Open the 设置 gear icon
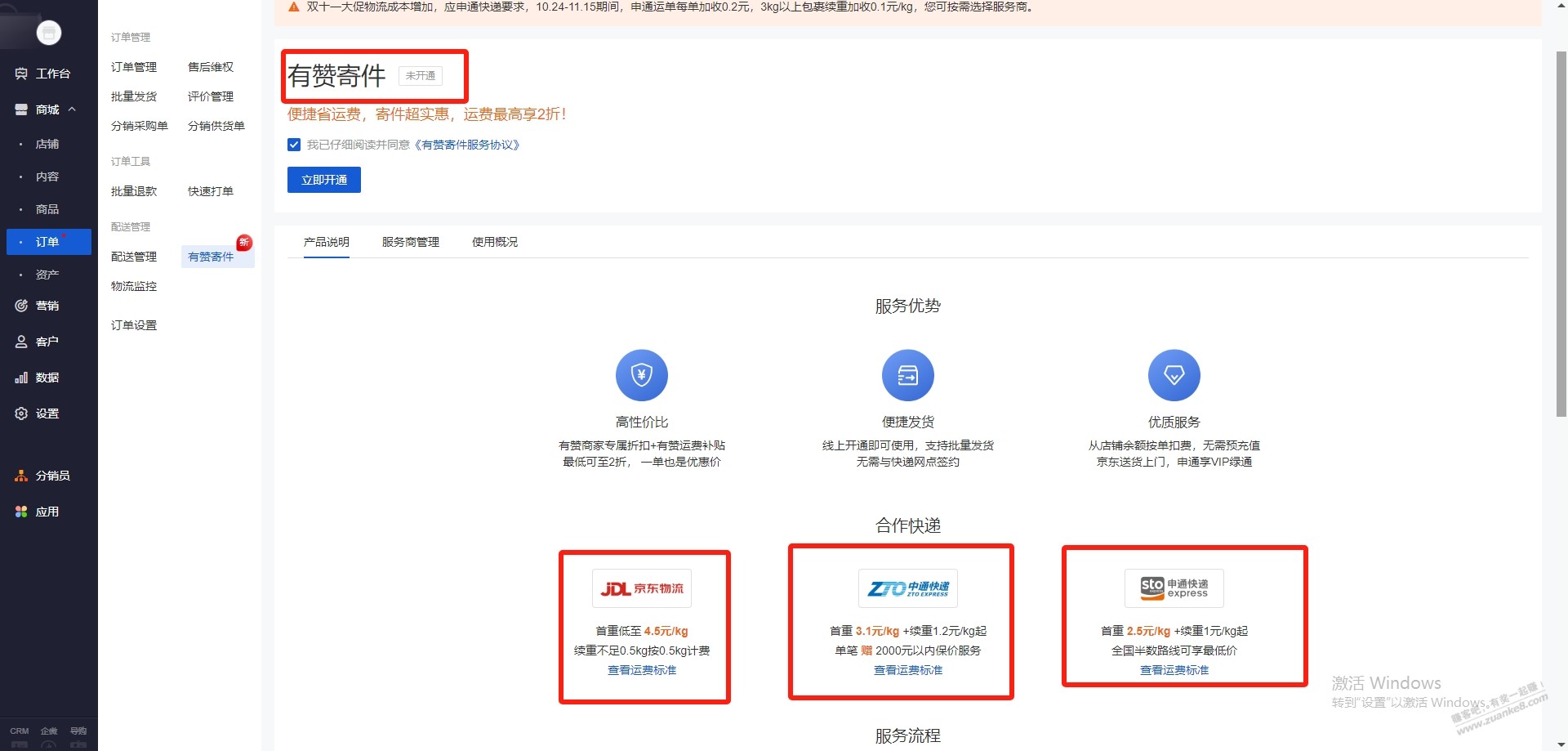Viewport: 1568px width, 751px height. tap(21, 413)
